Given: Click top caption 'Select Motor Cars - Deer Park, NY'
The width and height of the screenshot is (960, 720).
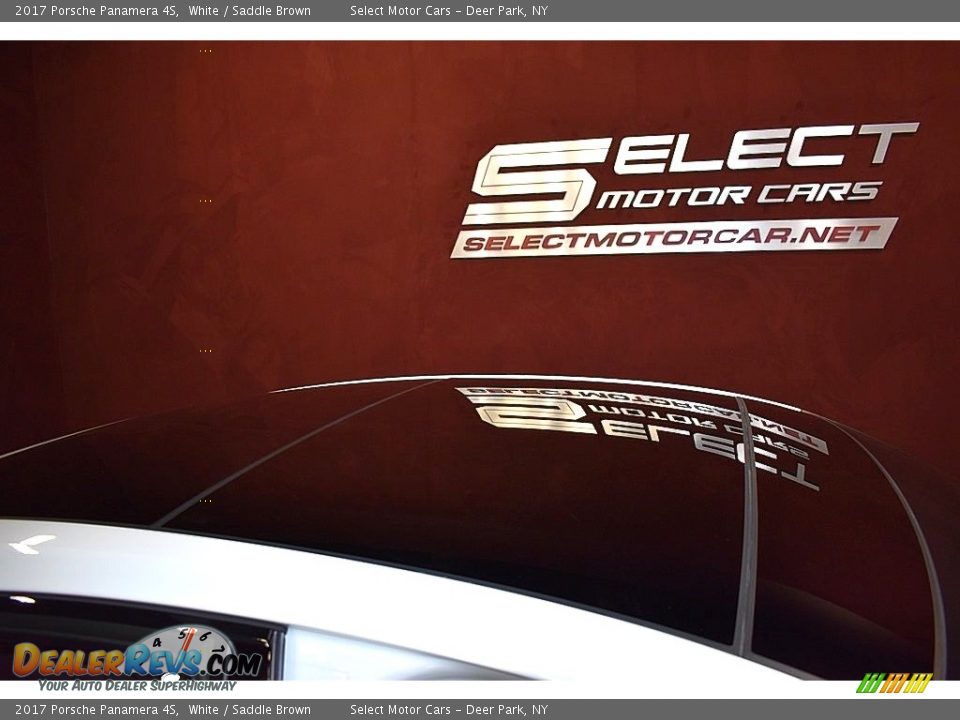Looking at the screenshot, I should (x=448, y=11).
